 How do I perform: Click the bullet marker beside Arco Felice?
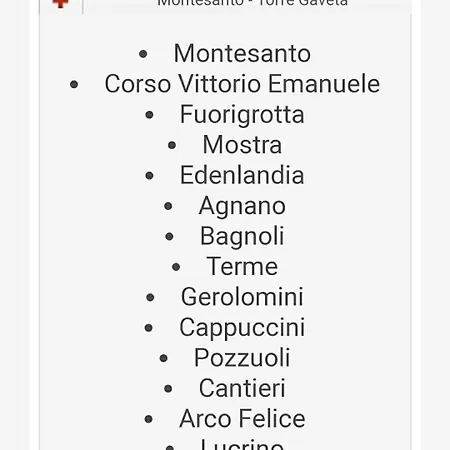[149, 419]
